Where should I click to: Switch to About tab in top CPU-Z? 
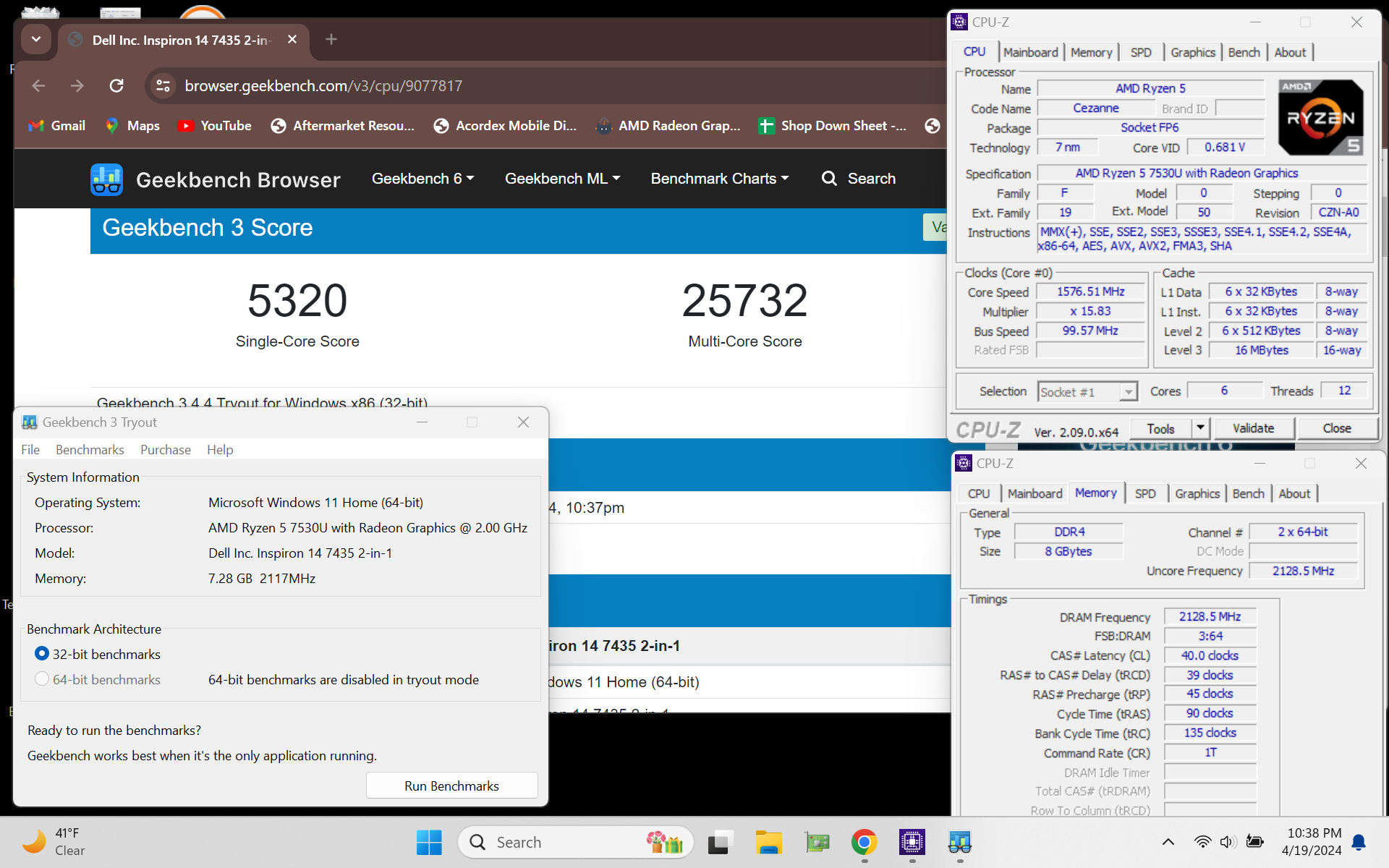1290,52
